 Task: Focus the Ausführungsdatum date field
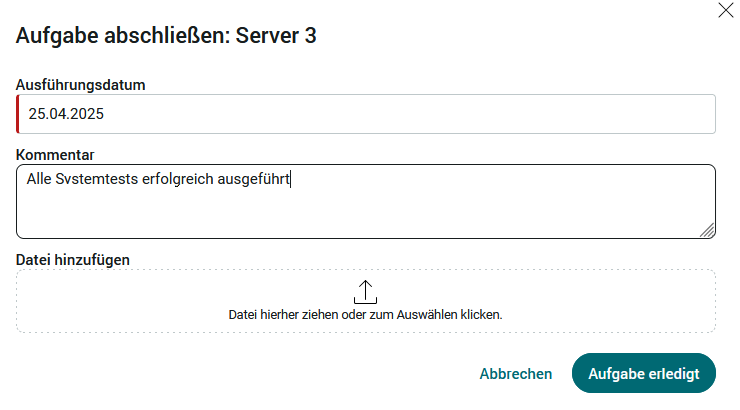pyautogui.click(x=366, y=114)
